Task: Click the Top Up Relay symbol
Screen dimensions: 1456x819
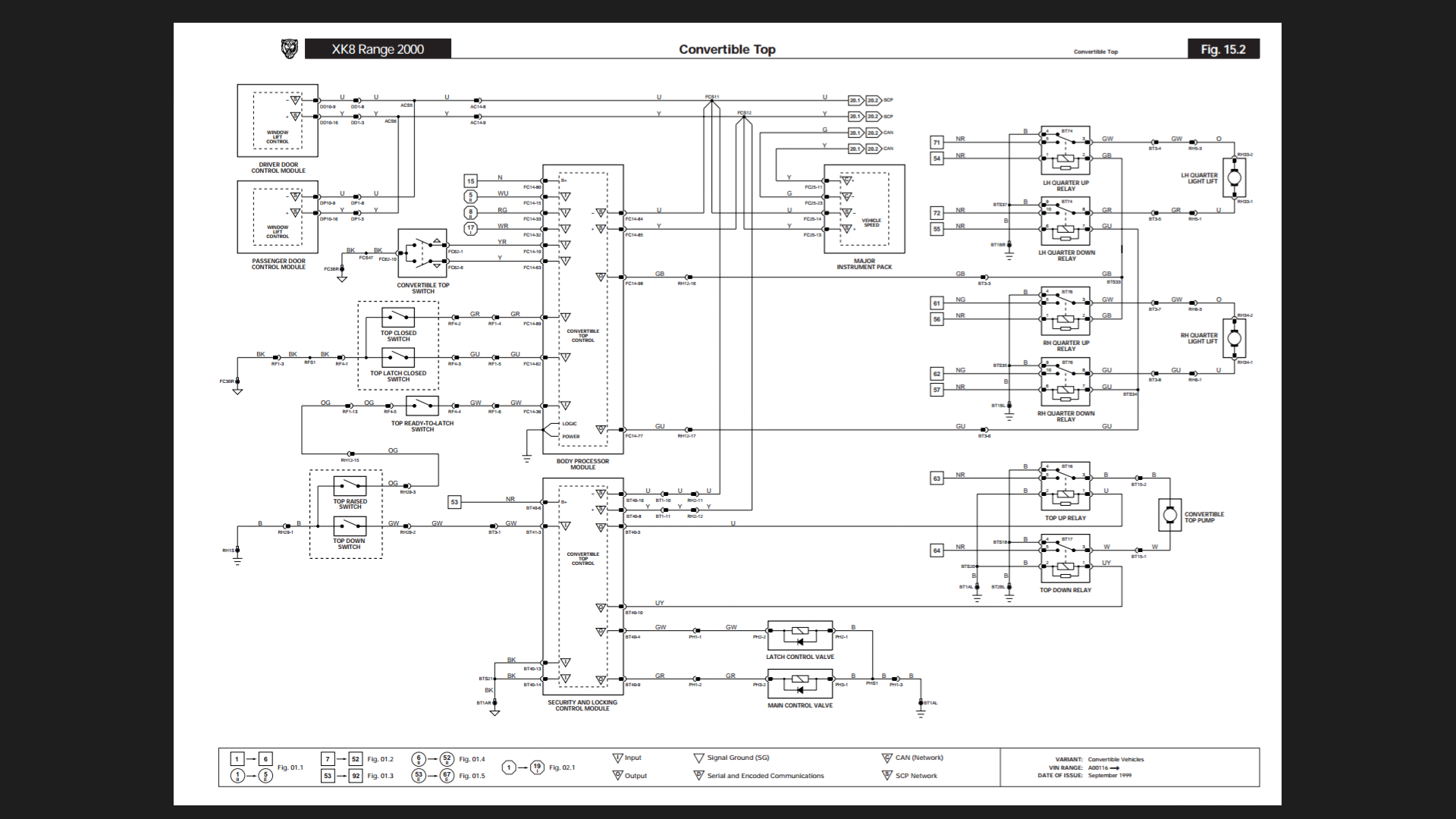Action: coord(1065,487)
